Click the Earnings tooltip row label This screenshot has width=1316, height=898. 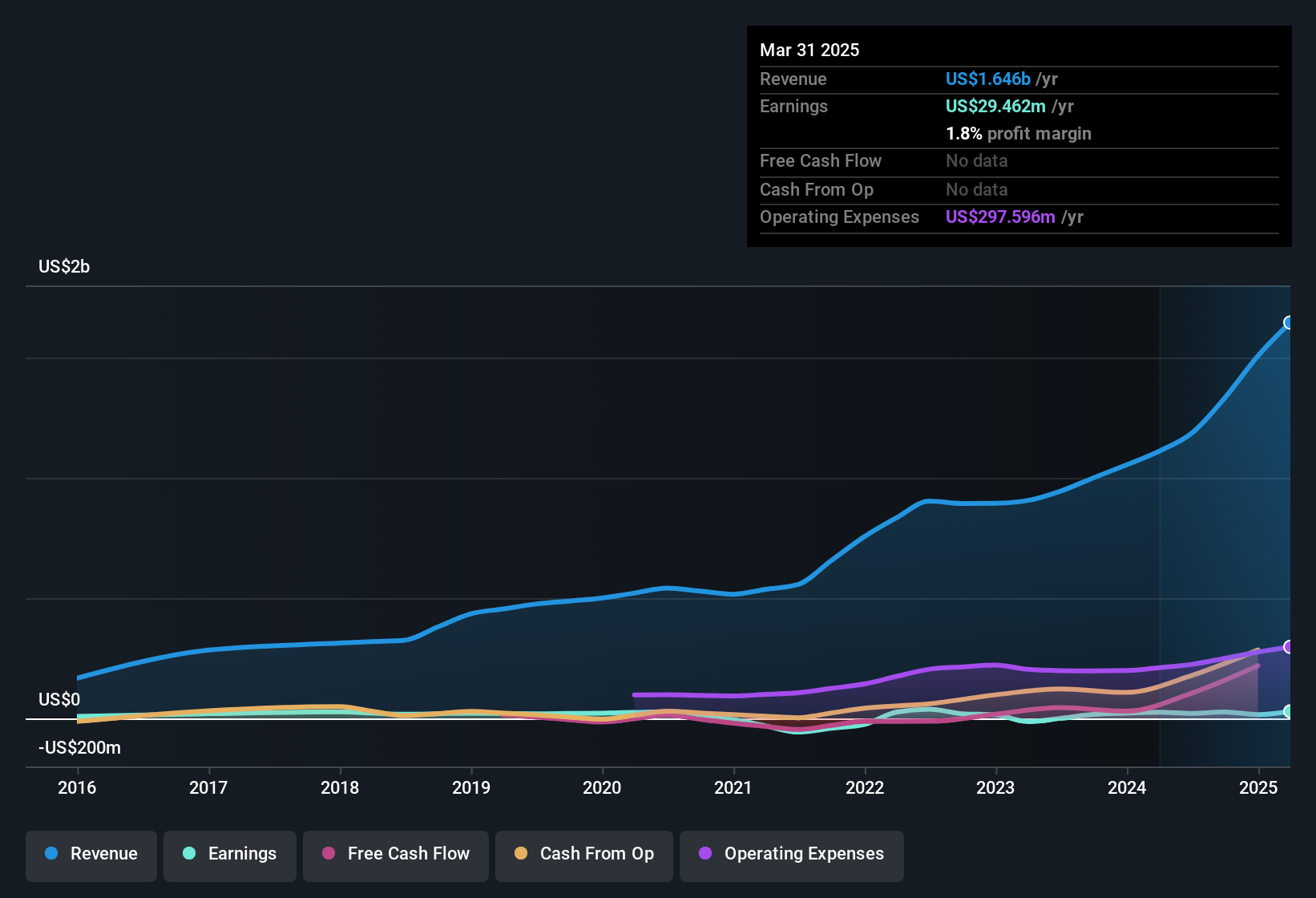click(793, 106)
